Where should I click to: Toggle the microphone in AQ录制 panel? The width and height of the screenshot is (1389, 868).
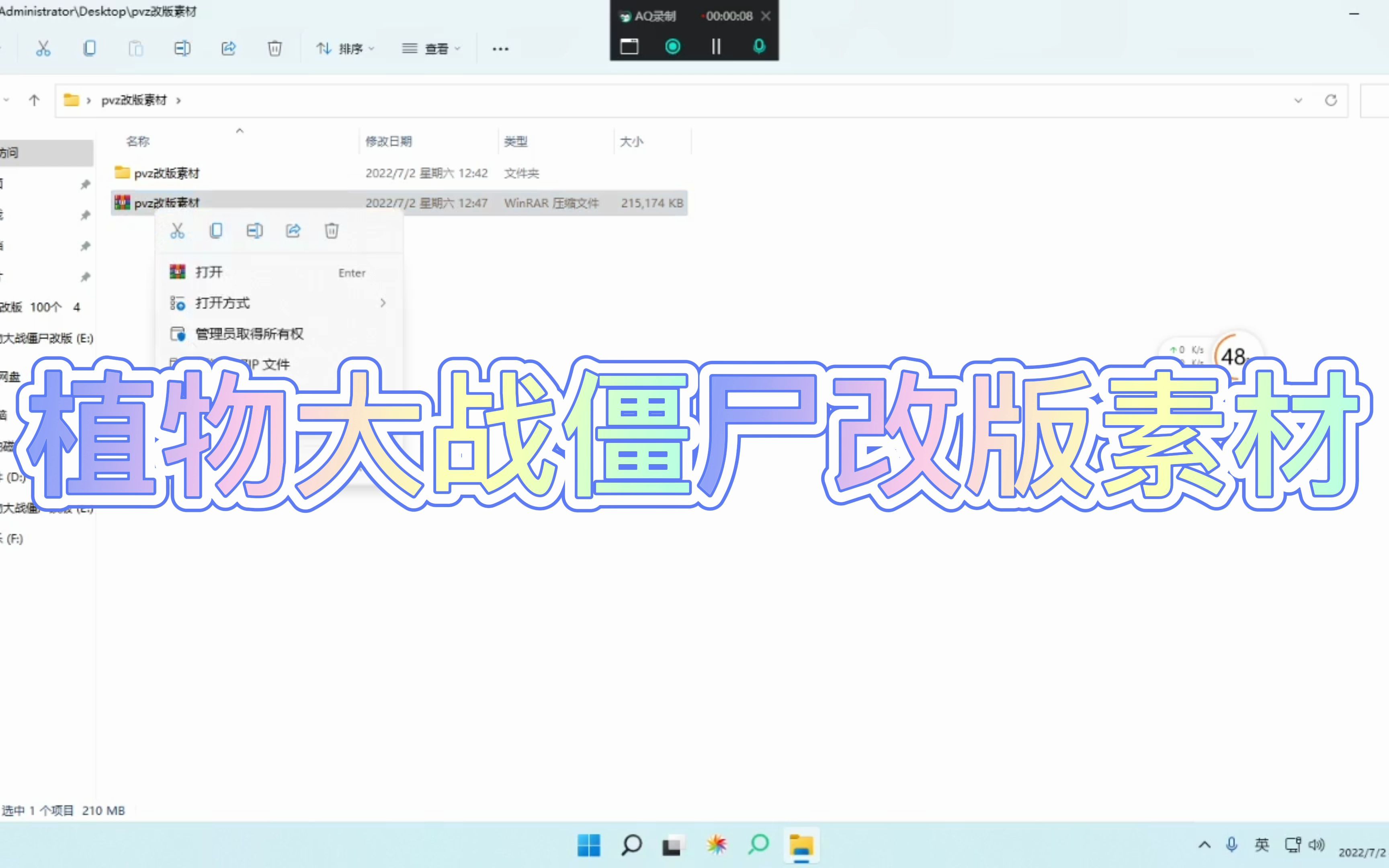(x=759, y=46)
